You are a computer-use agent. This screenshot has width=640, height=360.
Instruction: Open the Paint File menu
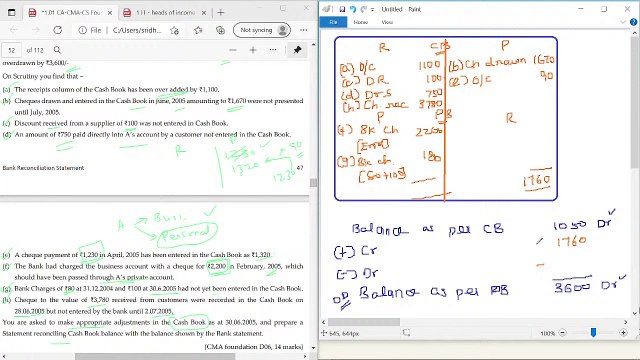tap(333, 22)
